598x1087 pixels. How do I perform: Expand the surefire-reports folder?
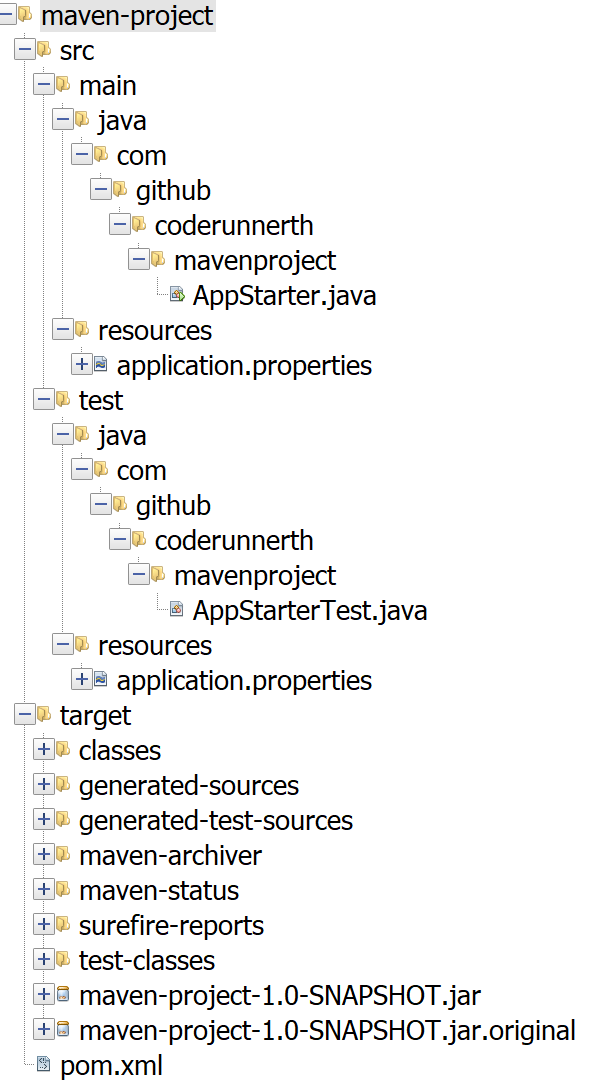tap(44, 924)
